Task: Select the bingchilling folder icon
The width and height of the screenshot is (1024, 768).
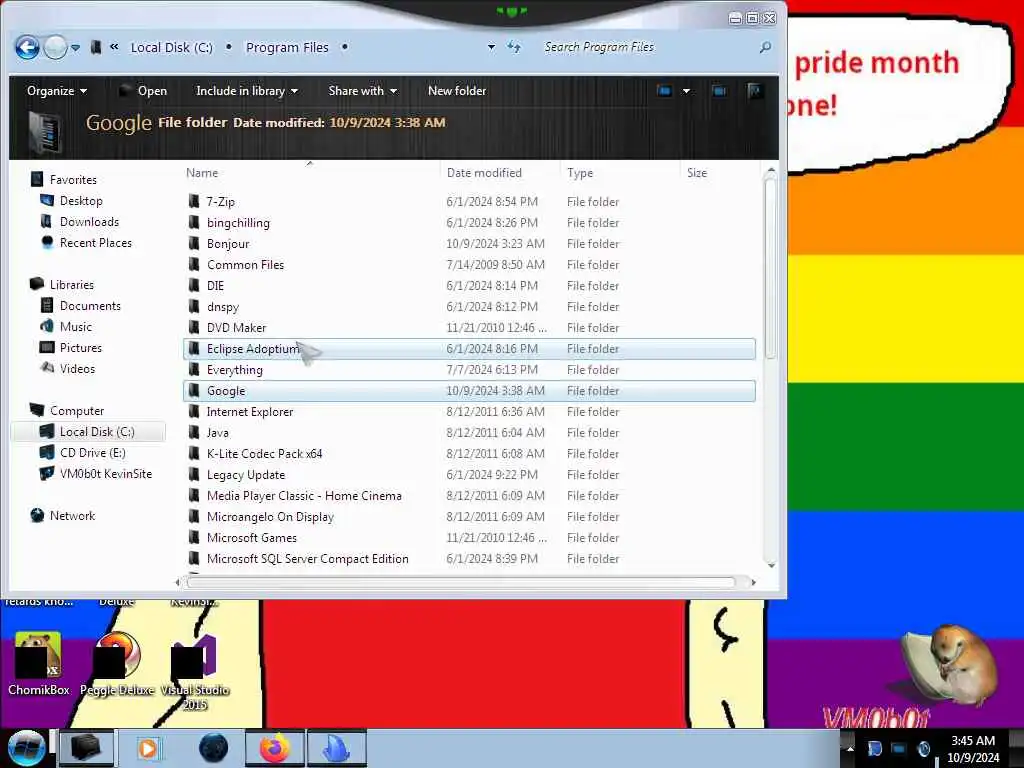Action: 194,222
